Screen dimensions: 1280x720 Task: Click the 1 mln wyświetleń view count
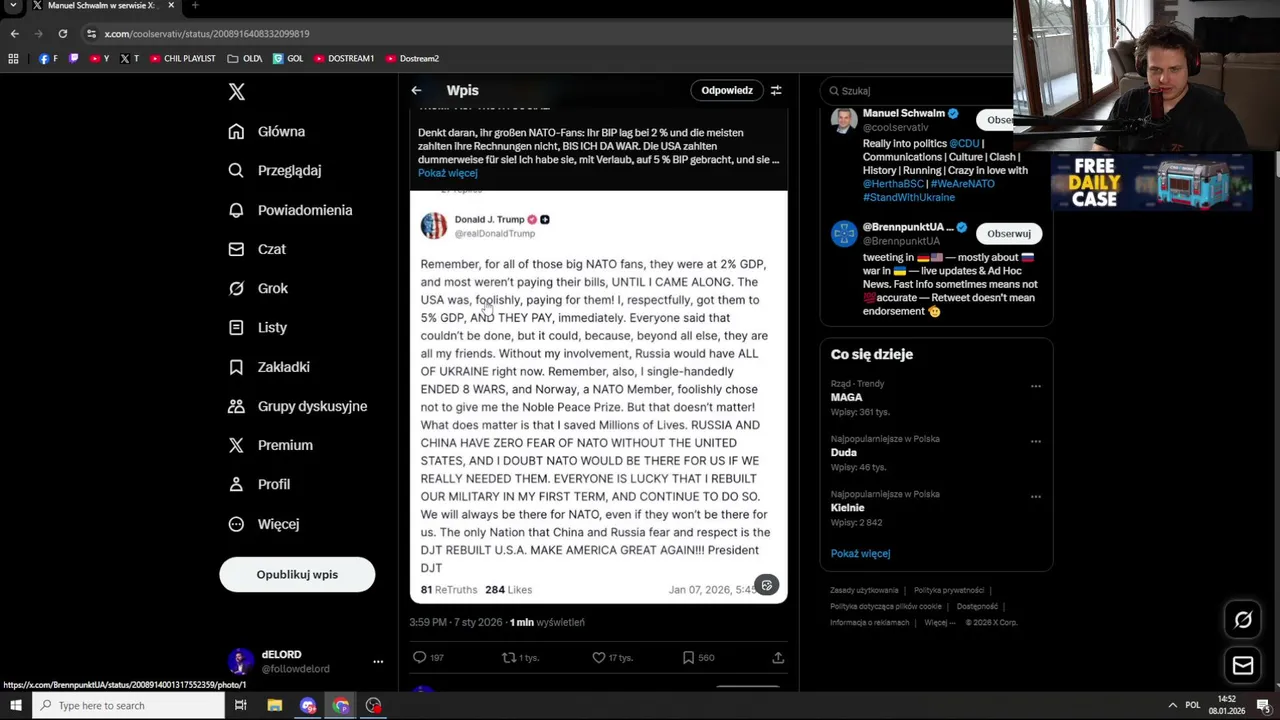pyautogui.click(x=547, y=622)
